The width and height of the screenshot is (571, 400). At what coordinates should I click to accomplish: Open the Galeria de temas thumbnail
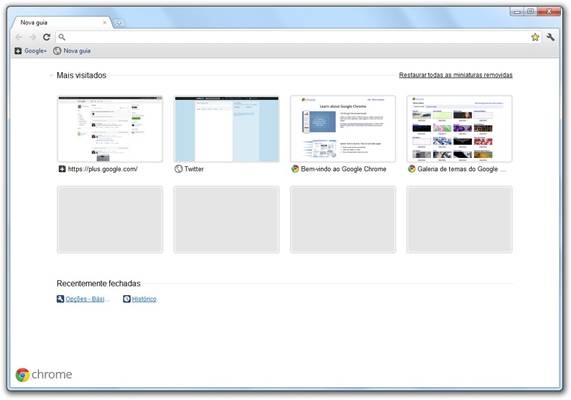tap(460, 129)
